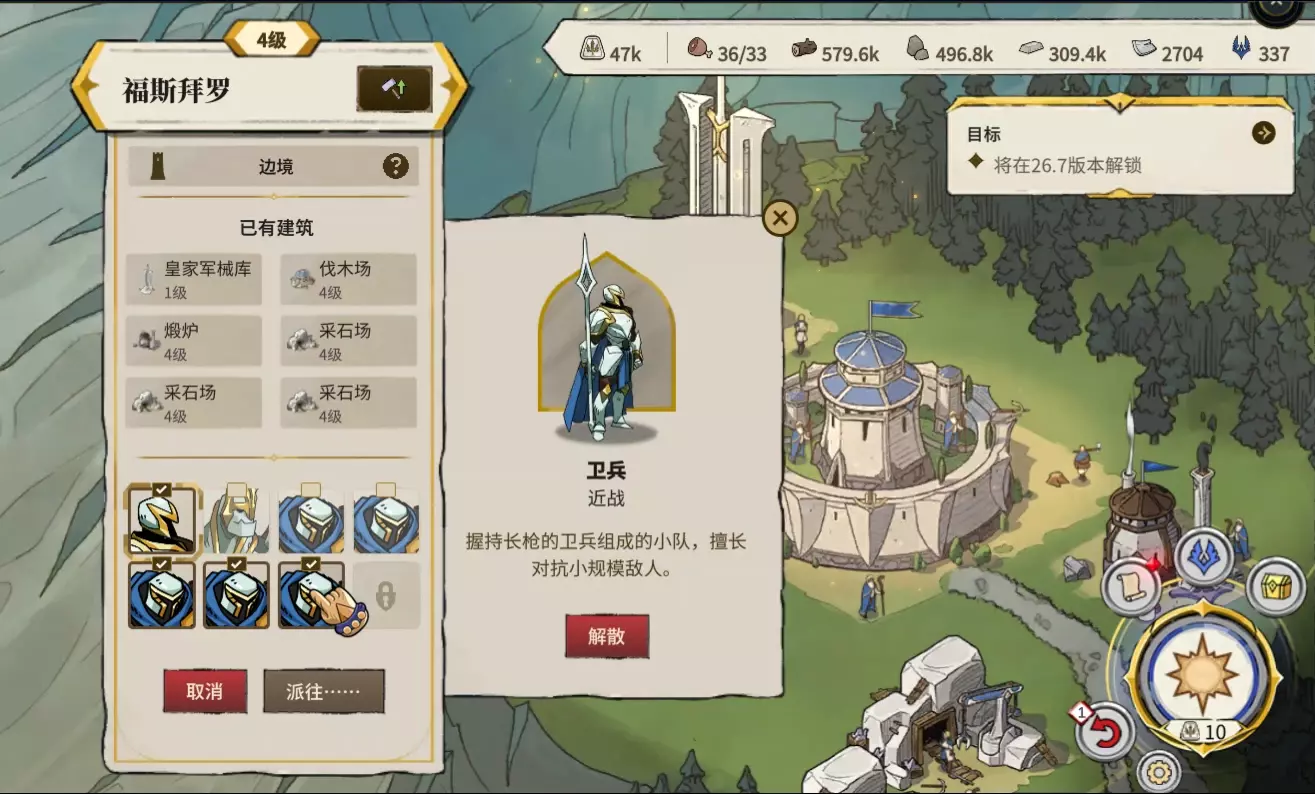1315x794 pixels.
Task: Click the hammer upgrade icon beside 福斯拜罗
Action: (395, 89)
